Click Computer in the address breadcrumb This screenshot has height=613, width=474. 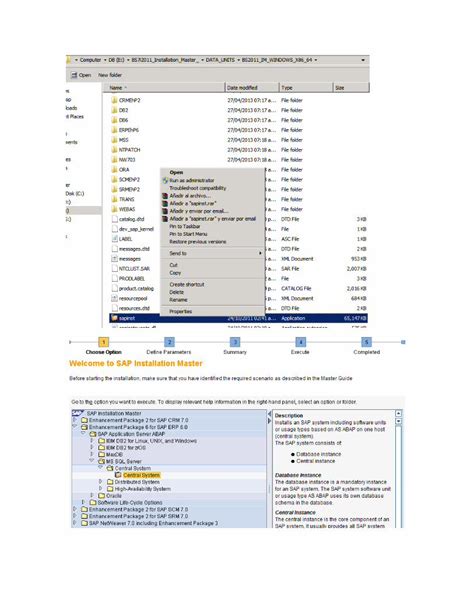click(90, 60)
